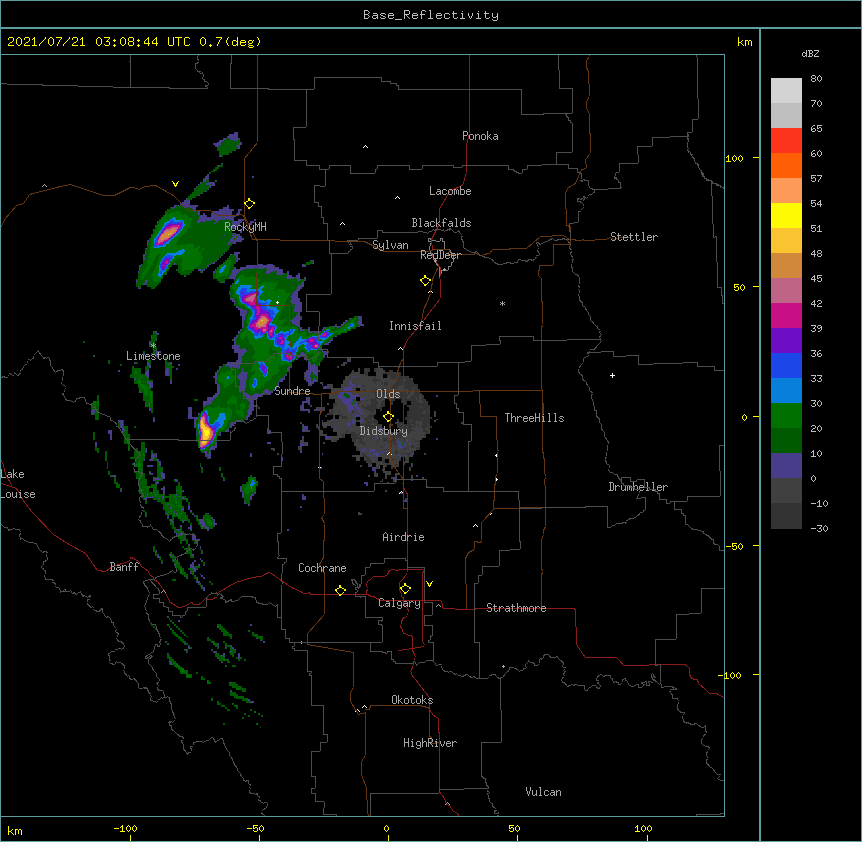Click the white asterisk marker east of Innisfail
Image resolution: width=862 pixels, height=842 pixels.
coord(502,303)
